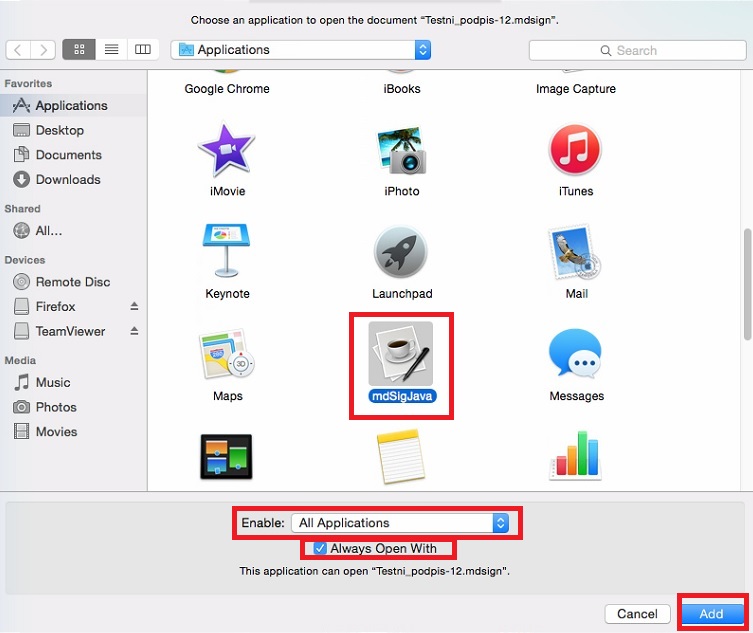The width and height of the screenshot is (753, 633).
Task: Open the Applications folder path dropdown
Action: [x=301, y=49]
